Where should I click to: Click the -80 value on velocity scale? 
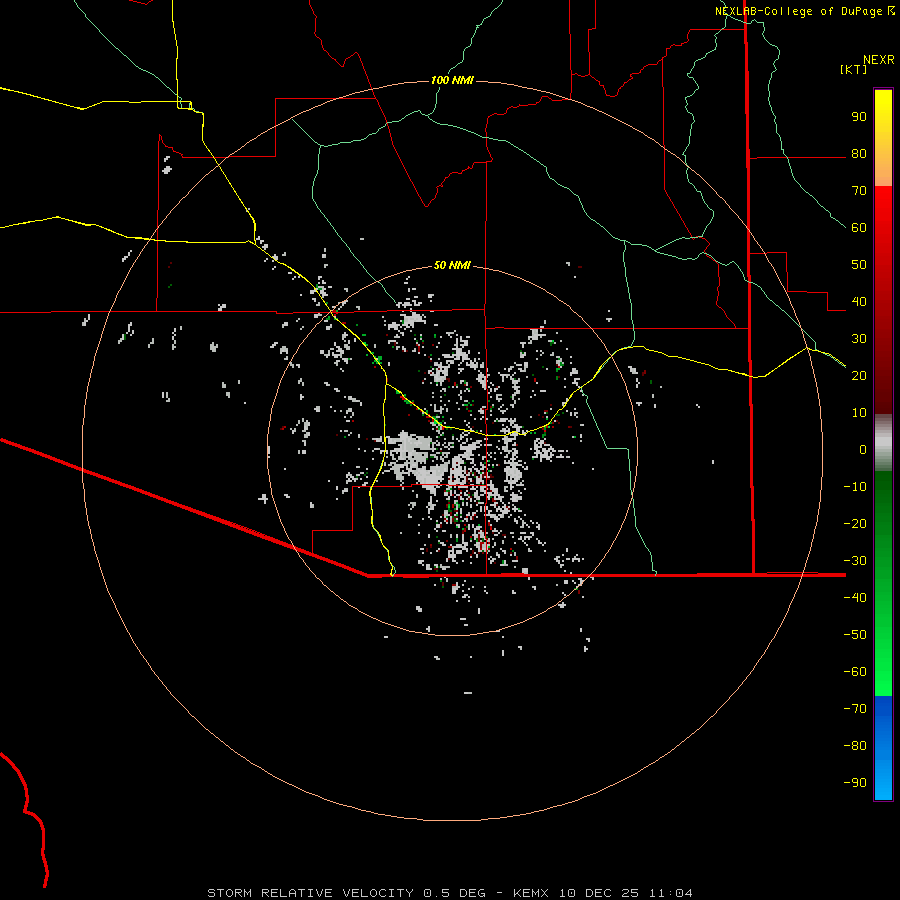tap(855, 746)
